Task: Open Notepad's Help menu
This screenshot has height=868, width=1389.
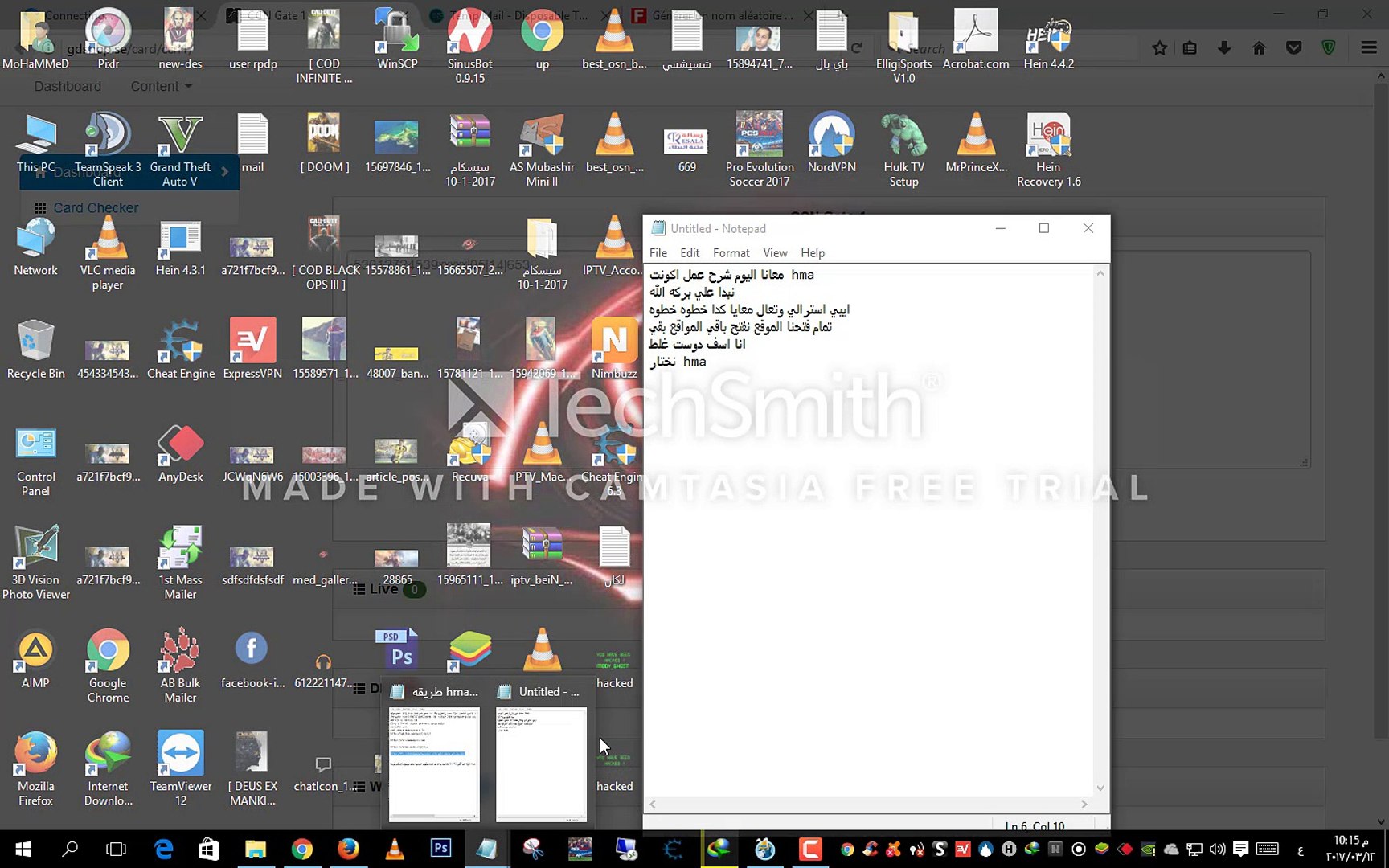Action: coord(813,252)
